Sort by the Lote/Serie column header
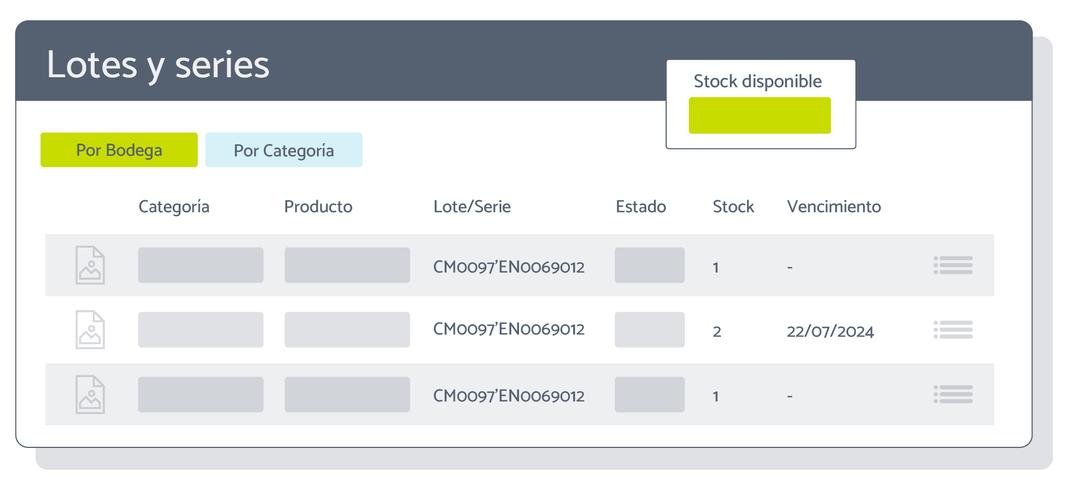The height and width of the screenshot is (482, 1080). (x=472, y=207)
